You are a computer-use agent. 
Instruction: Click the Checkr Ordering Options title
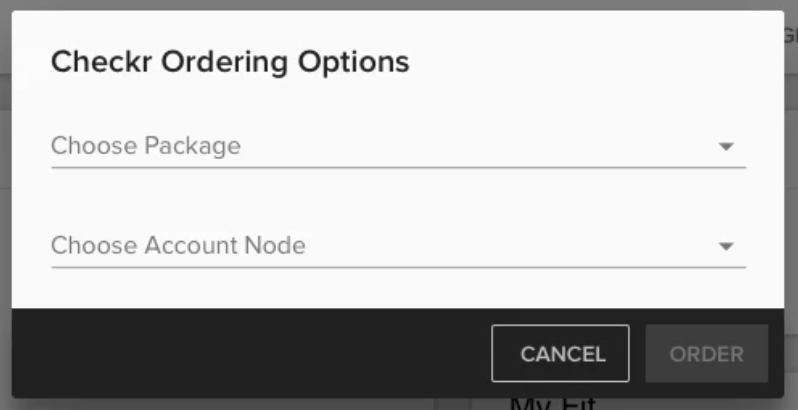230,62
